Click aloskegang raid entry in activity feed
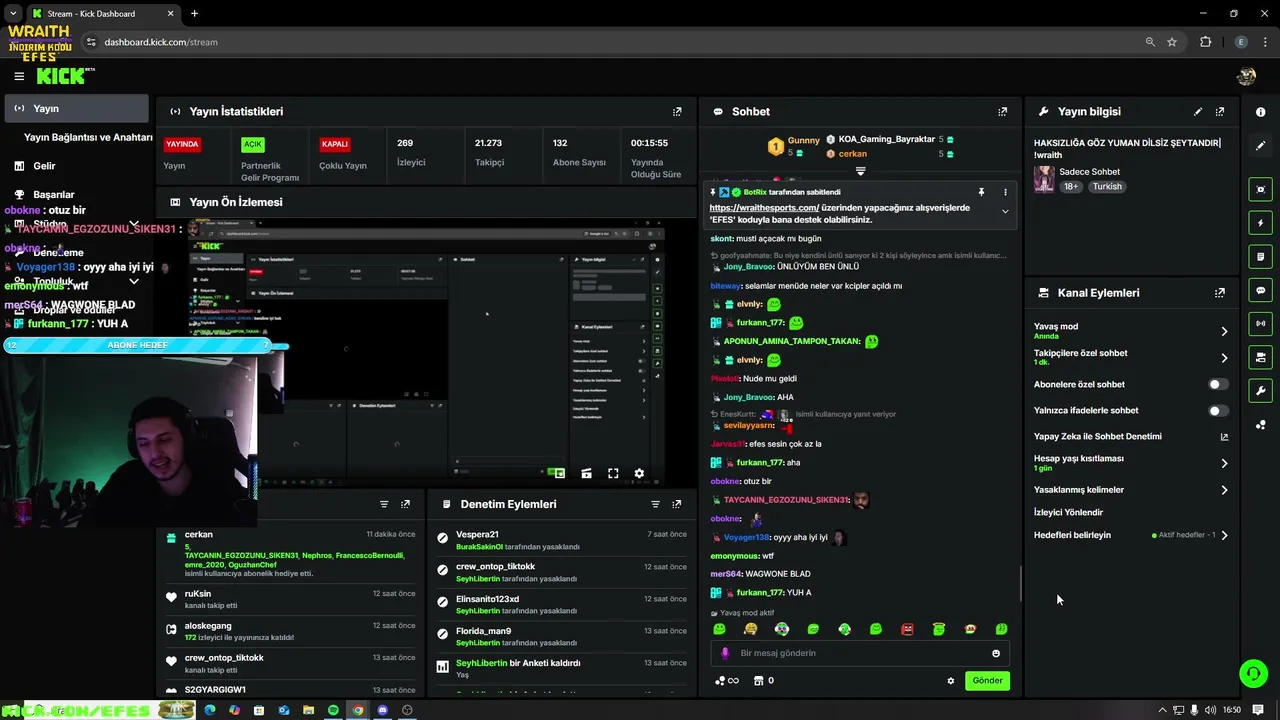Image resolution: width=1280 pixels, height=720 pixels. (x=290, y=631)
